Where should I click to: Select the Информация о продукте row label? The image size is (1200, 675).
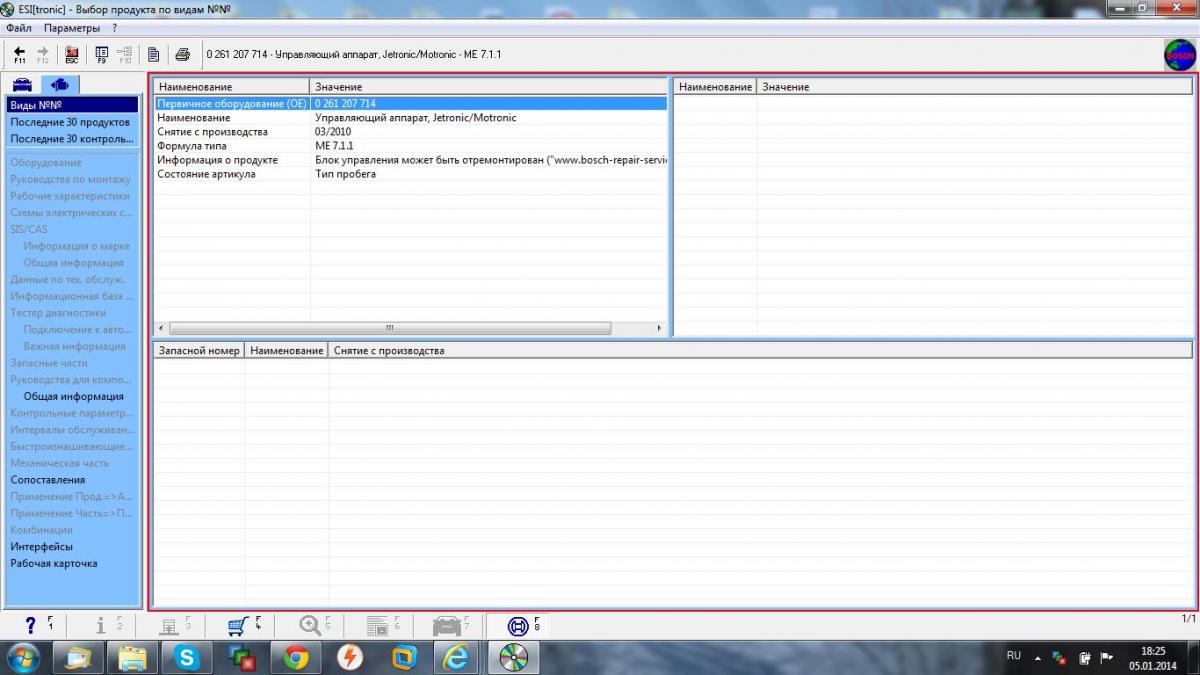pos(217,160)
